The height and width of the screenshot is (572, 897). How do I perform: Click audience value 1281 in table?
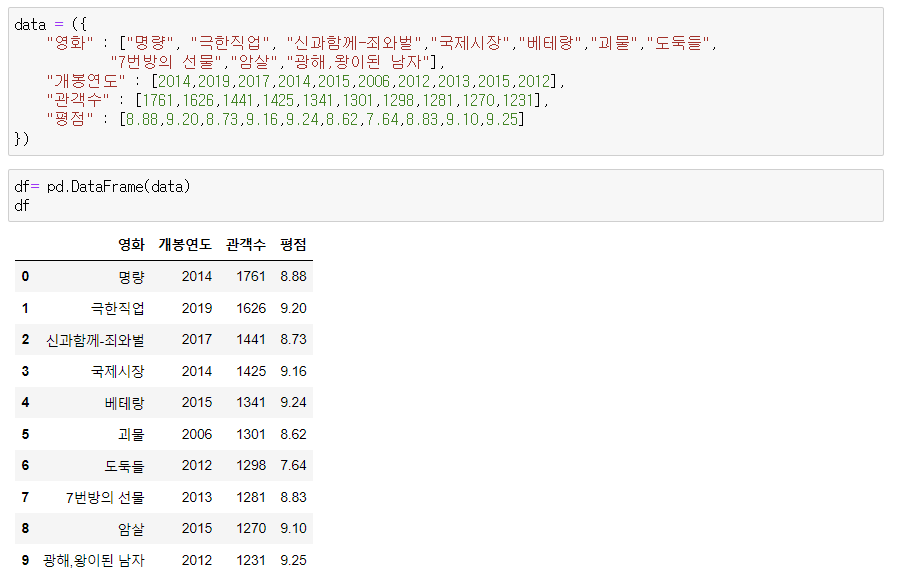coord(251,497)
